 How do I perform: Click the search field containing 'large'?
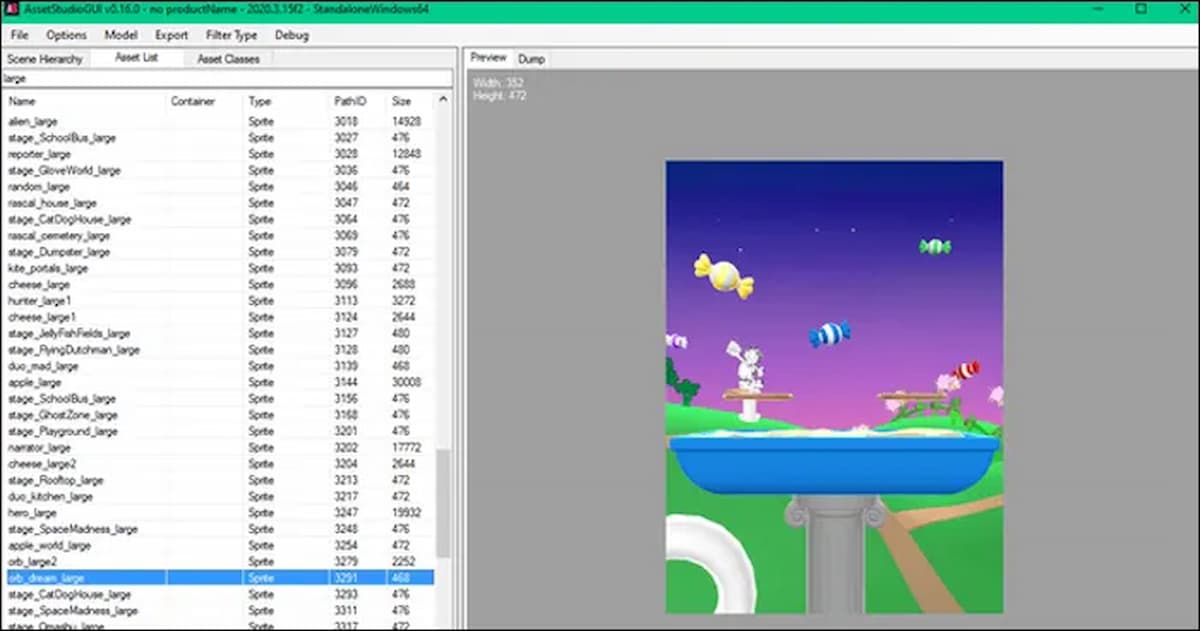click(225, 78)
